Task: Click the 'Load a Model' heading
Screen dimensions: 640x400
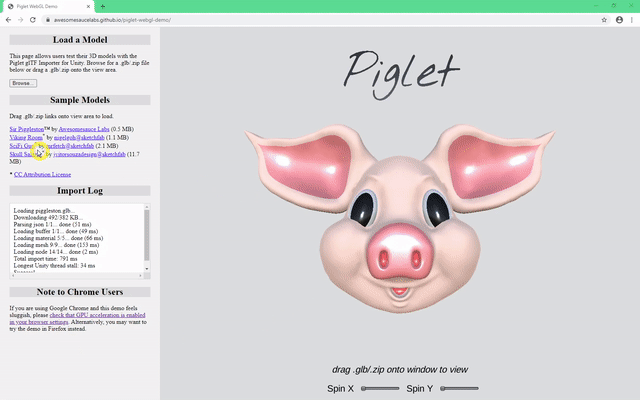Action: pos(80,40)
